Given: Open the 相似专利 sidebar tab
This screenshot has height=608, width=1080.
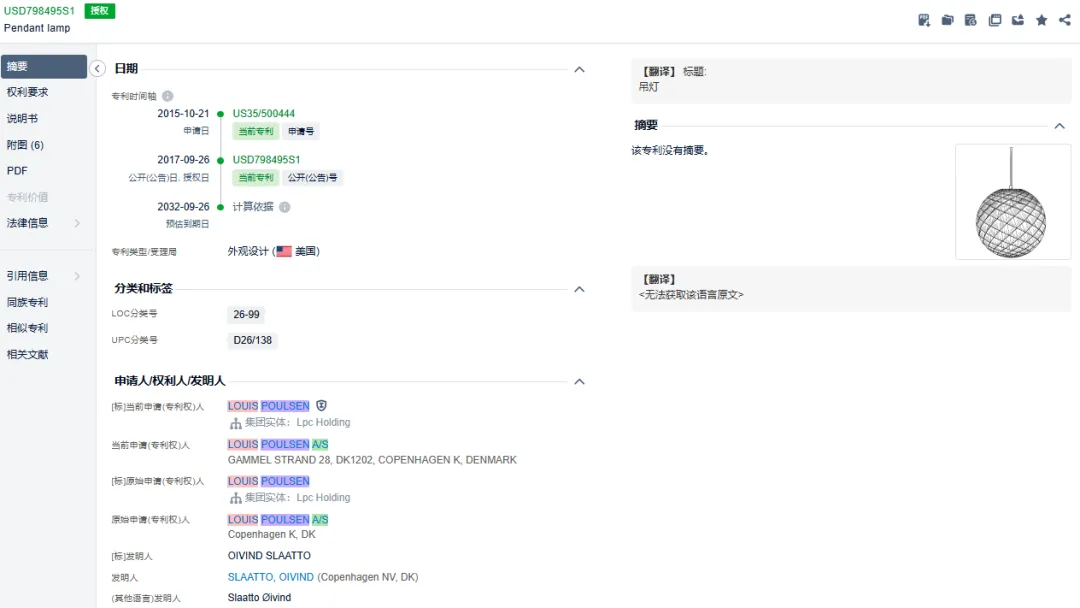Looking at the screenshot, I should tap(28, 328).
